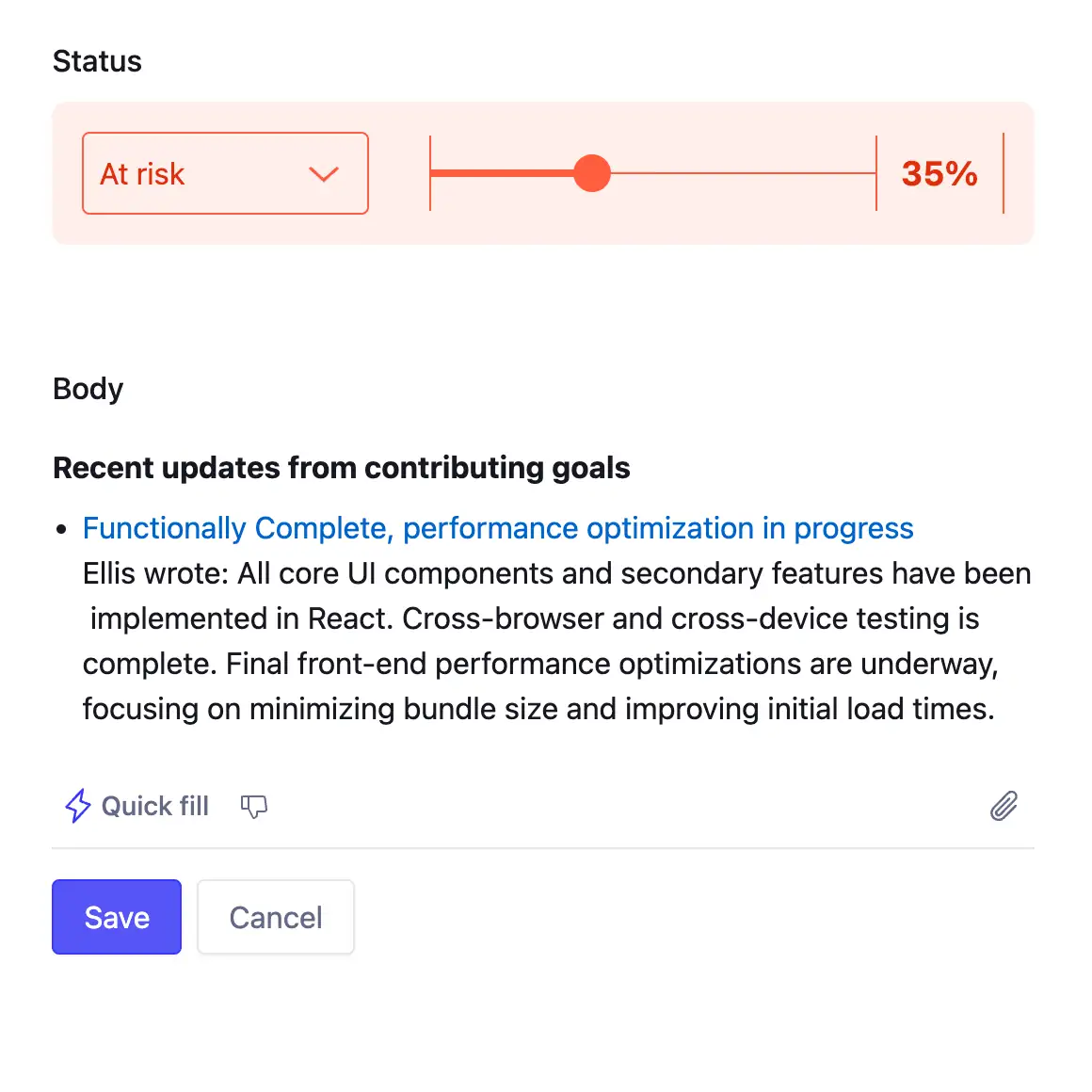Click inside the body text describing Ellis's update
The image size is (1092, 1092).
pyautogui.click(x=537, y=641)
